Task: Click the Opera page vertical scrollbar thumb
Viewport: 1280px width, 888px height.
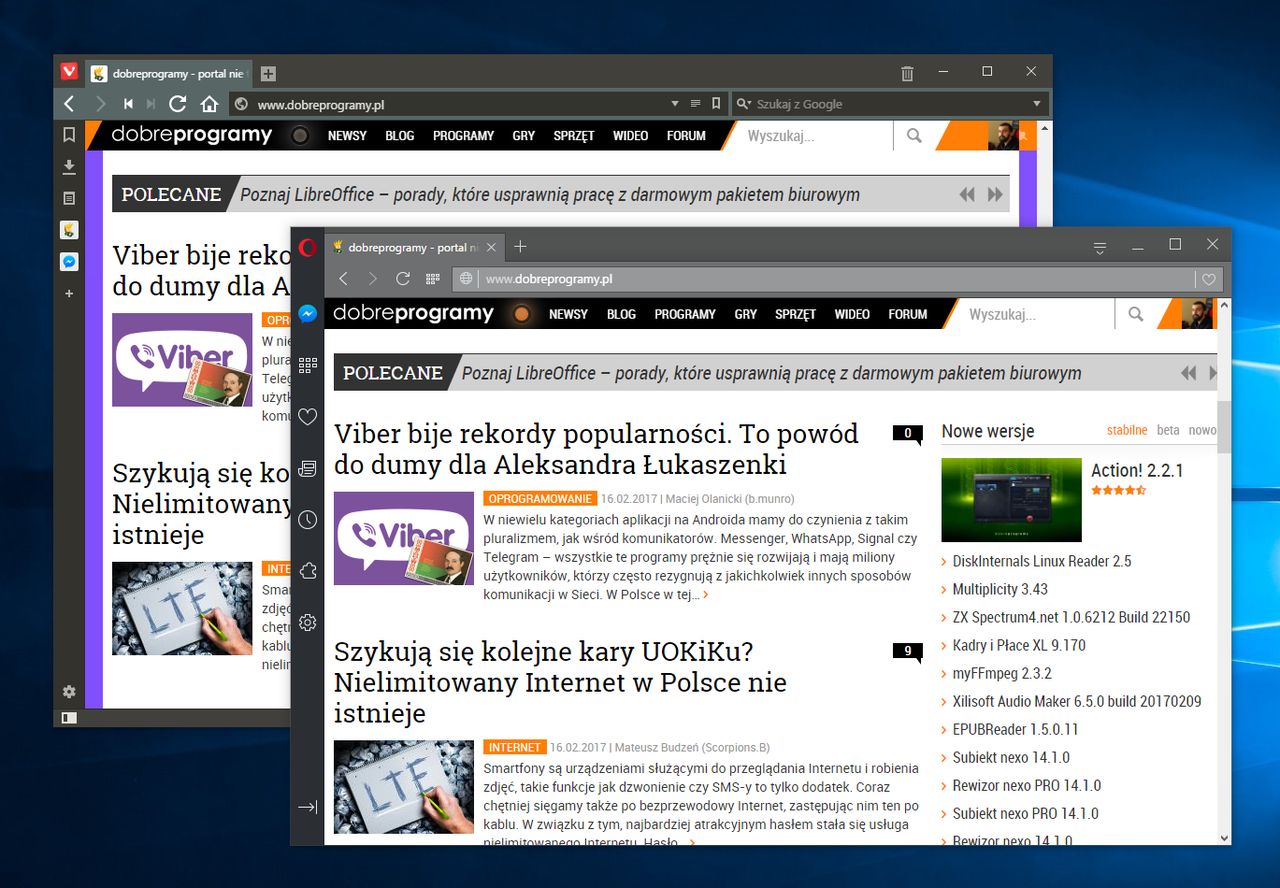Action: 1224,426
